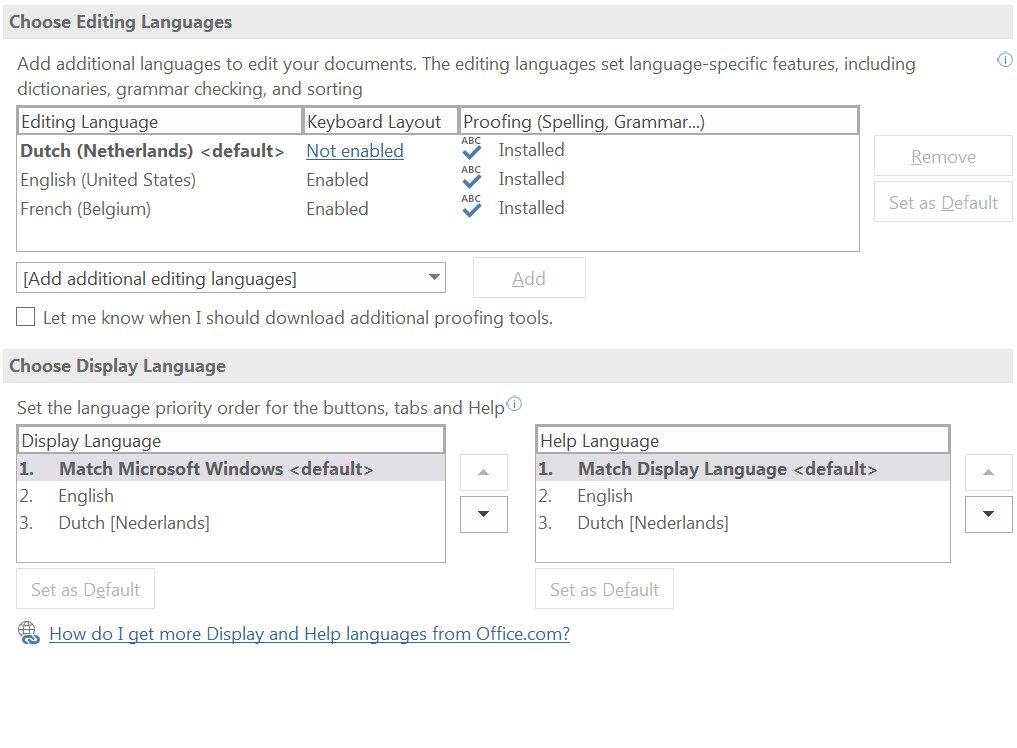Click the proofing checkmark icon for English (United States)

[x=472, y=178]
